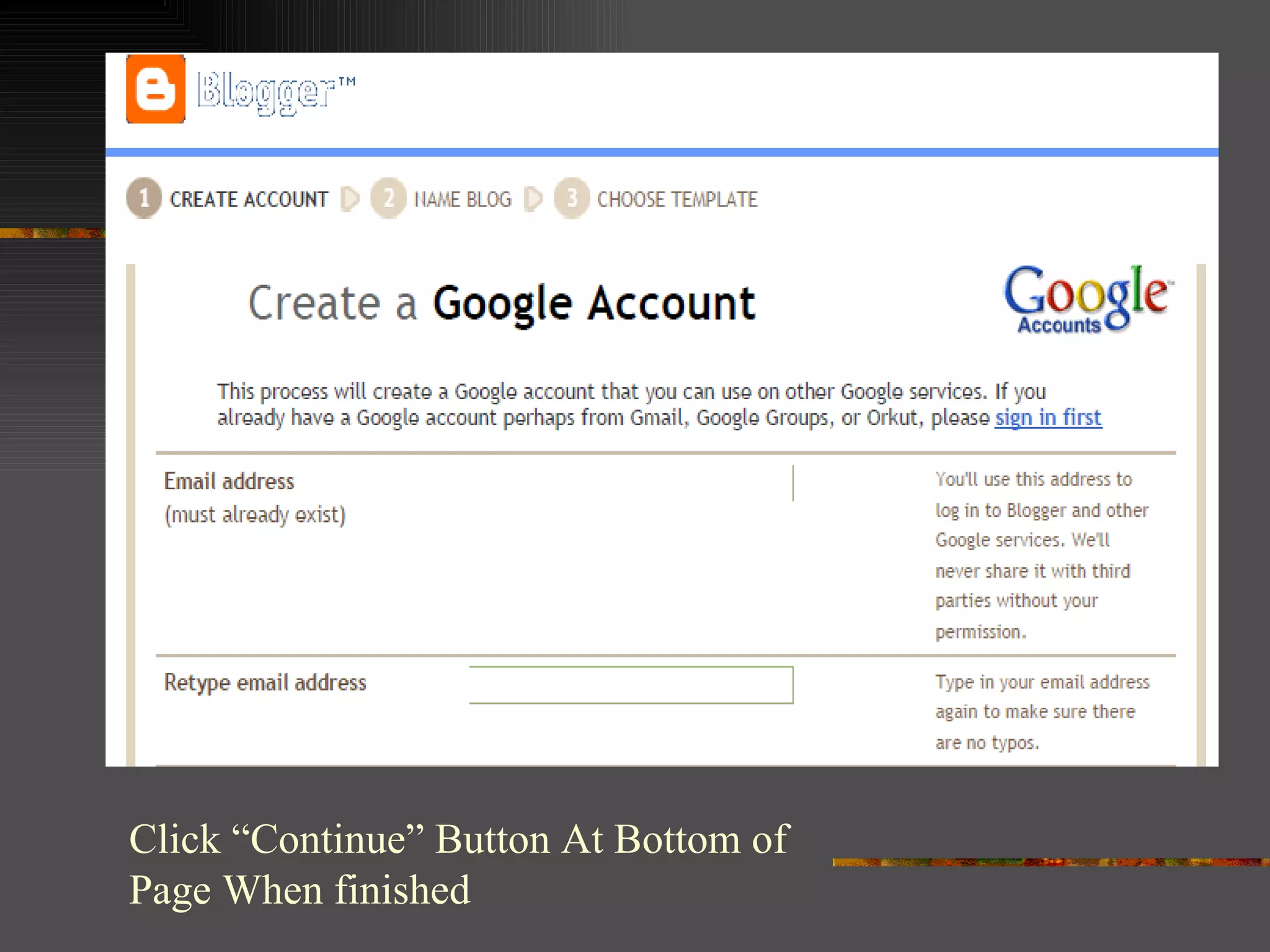Focus the Email address input field
The image size is (1270, 952).
coord(631,483)
